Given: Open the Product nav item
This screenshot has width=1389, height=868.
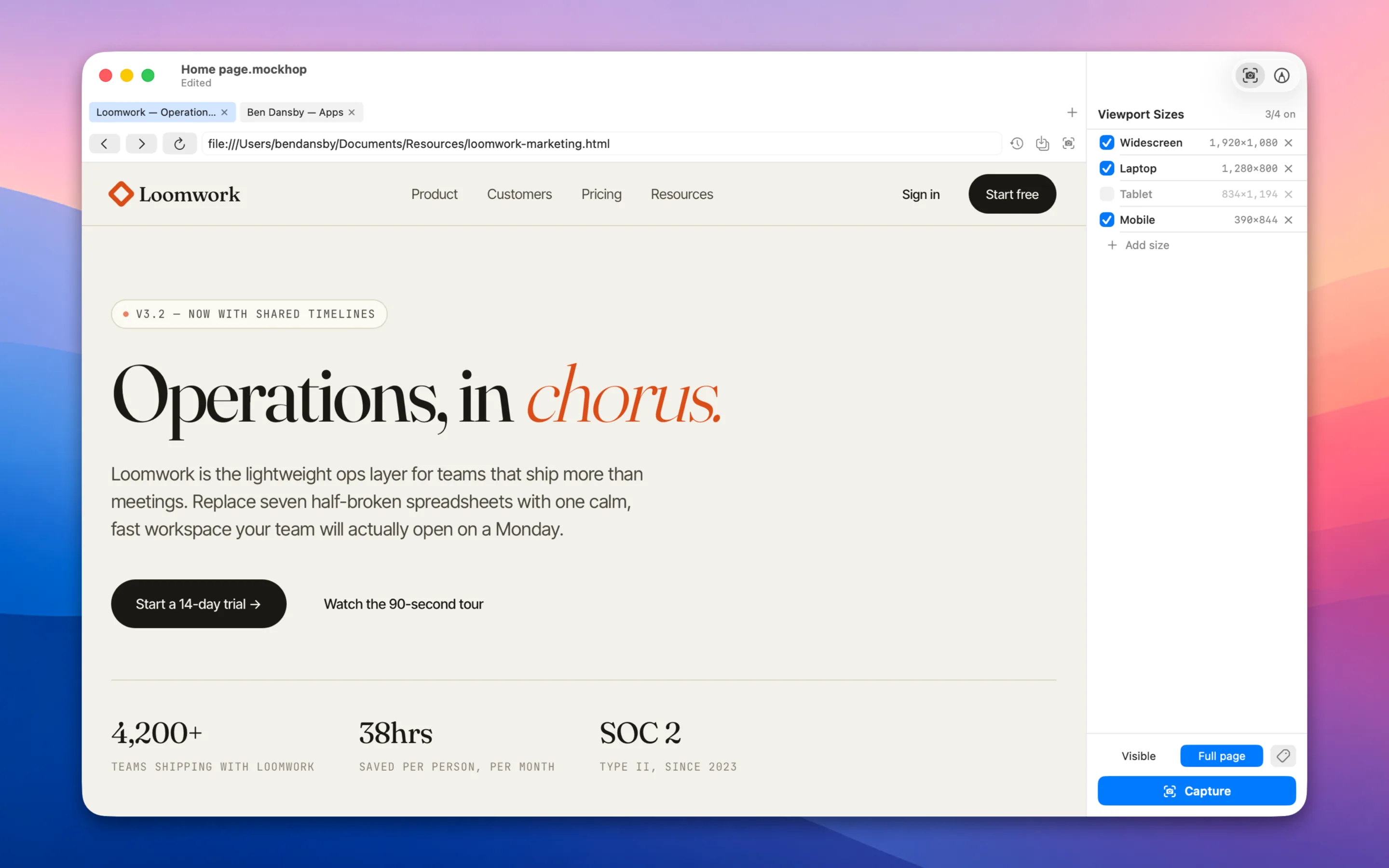Looking at the screenshot, I should [x=434, y=195].
